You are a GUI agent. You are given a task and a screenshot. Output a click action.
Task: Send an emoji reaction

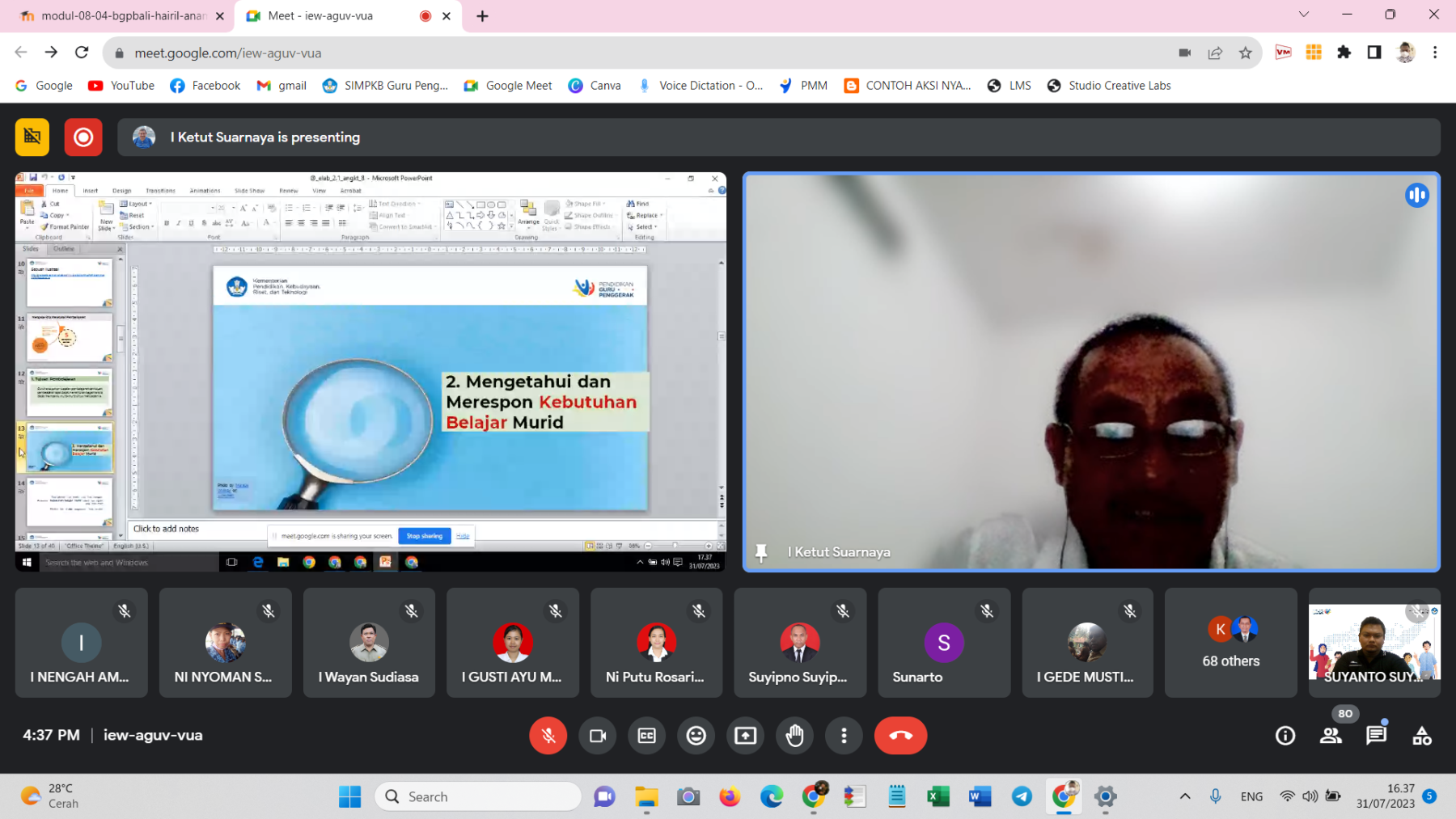point(696,736)
